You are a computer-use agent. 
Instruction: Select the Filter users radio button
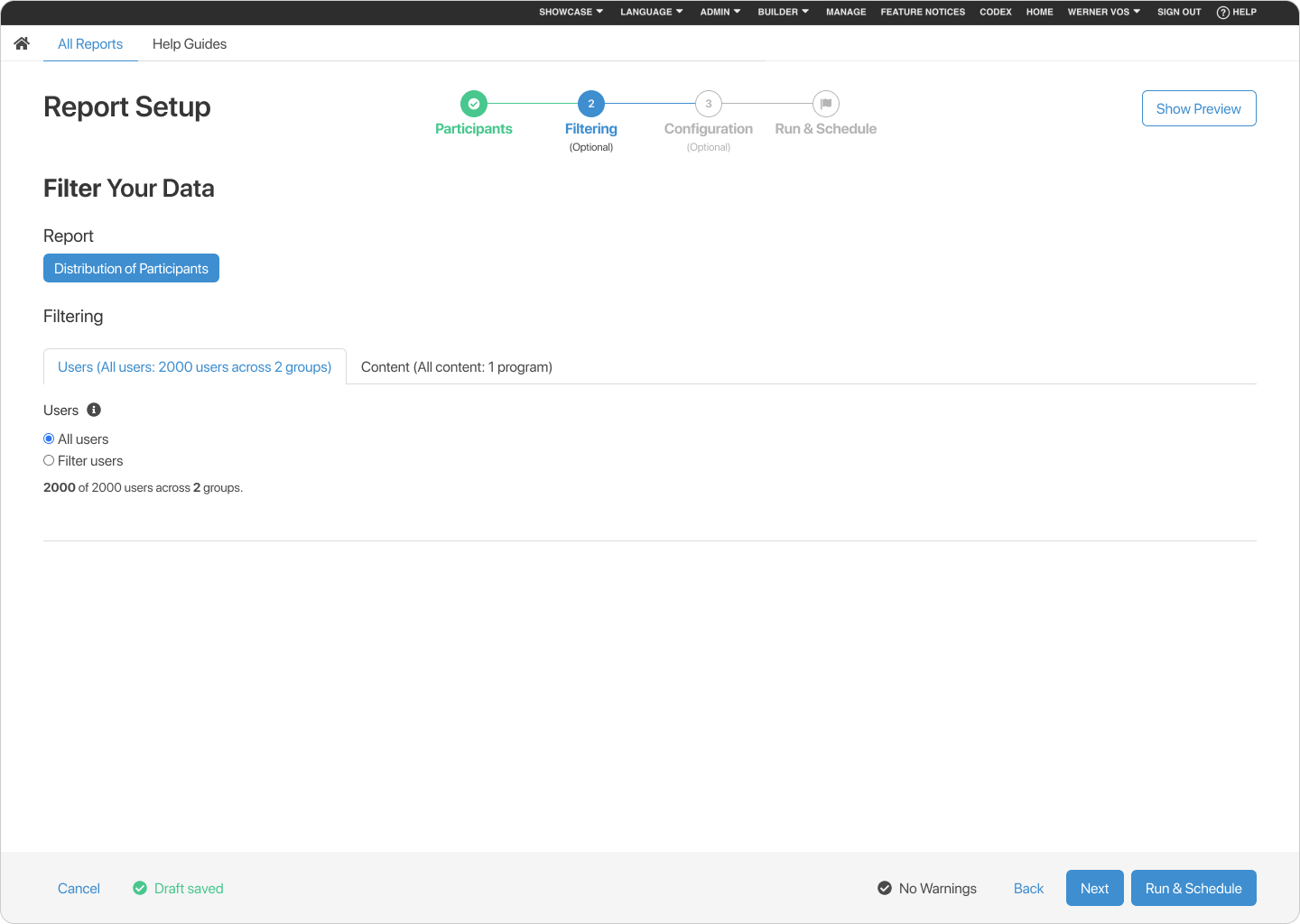coord(49,460)
